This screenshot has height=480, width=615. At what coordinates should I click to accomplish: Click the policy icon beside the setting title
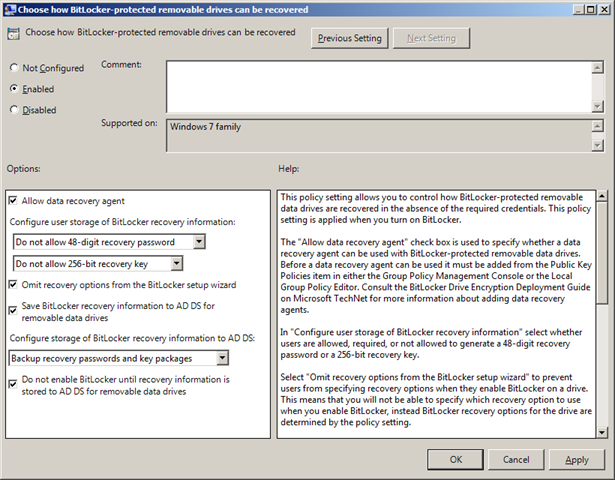coord(12,34)
